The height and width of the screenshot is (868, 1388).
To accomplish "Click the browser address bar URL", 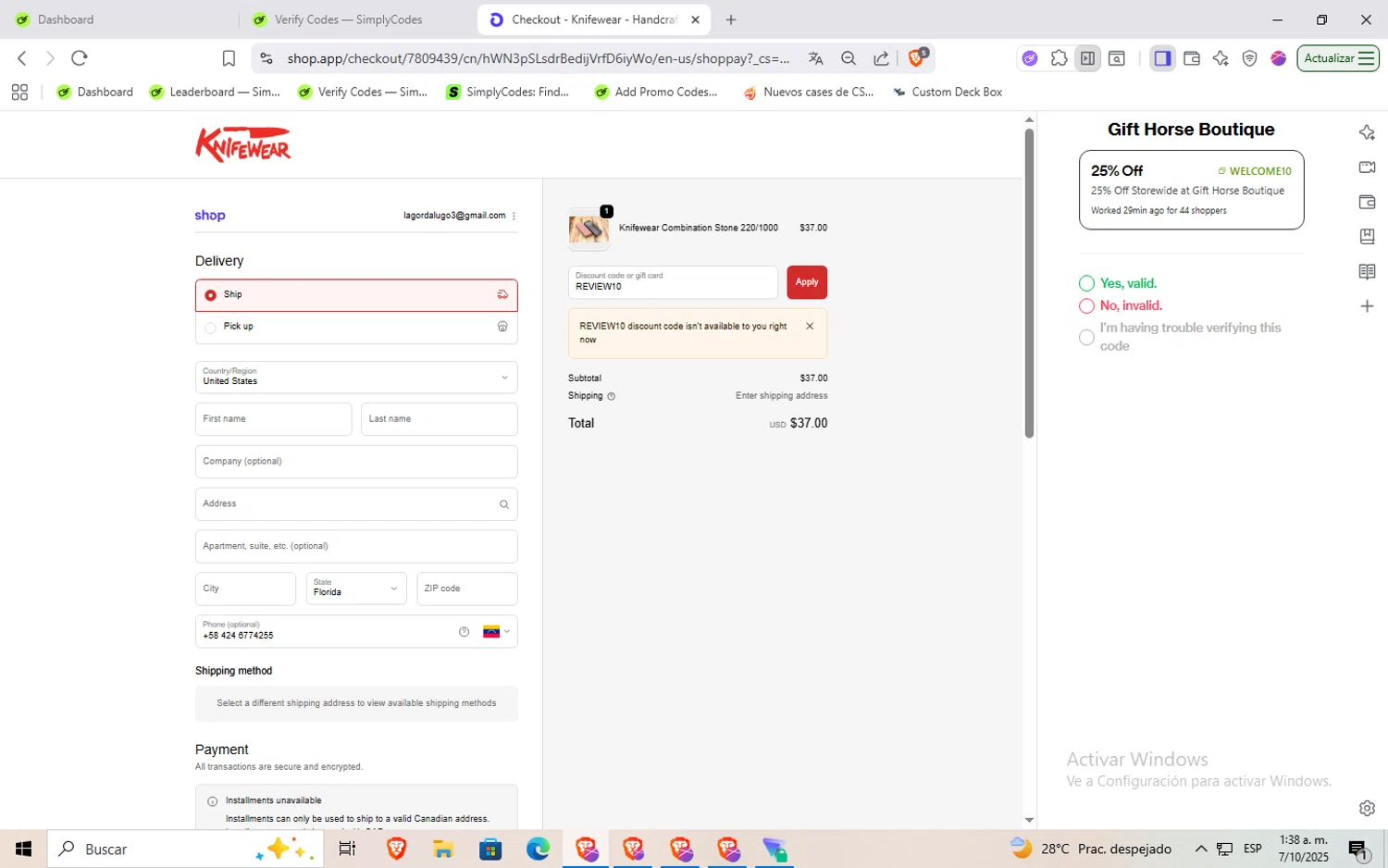I will pyautogui.click(x=539, y=58).
